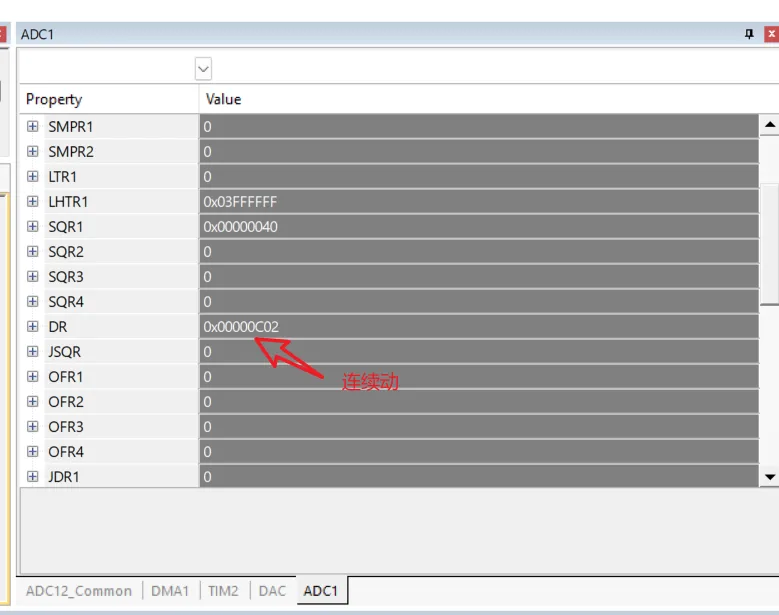Screen dimensions: 779x615
Task: Open the dropdown above the Property column
Action: click(x=203, y=69)
